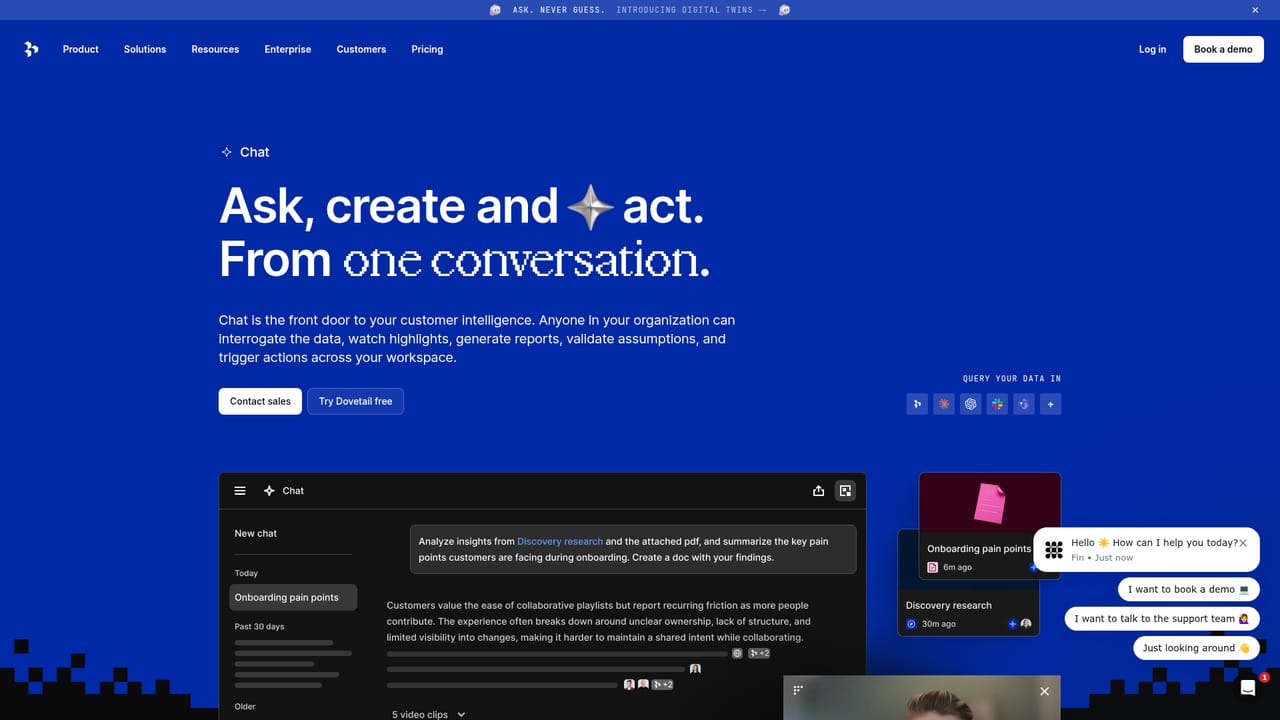The height and width of the screenshot is (720, 1280).
Task: Click the drag grip icon on video popup
Action: pos(798,690)
